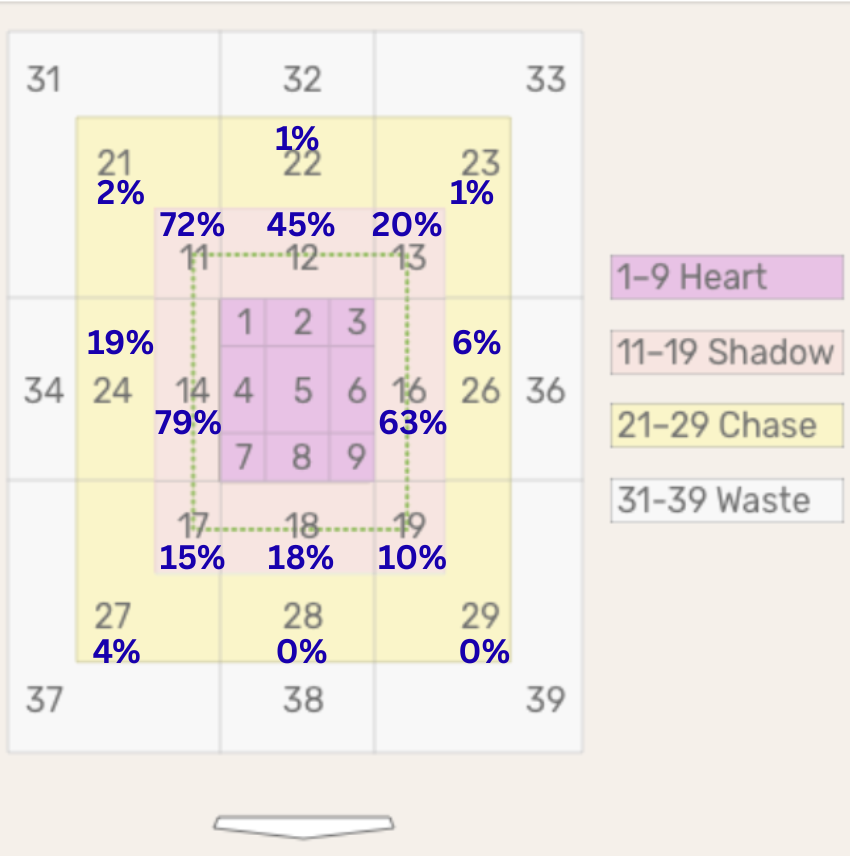The image size is (850, 856).
Task: Click waste zone 31 label
Action: coord(44,79)
